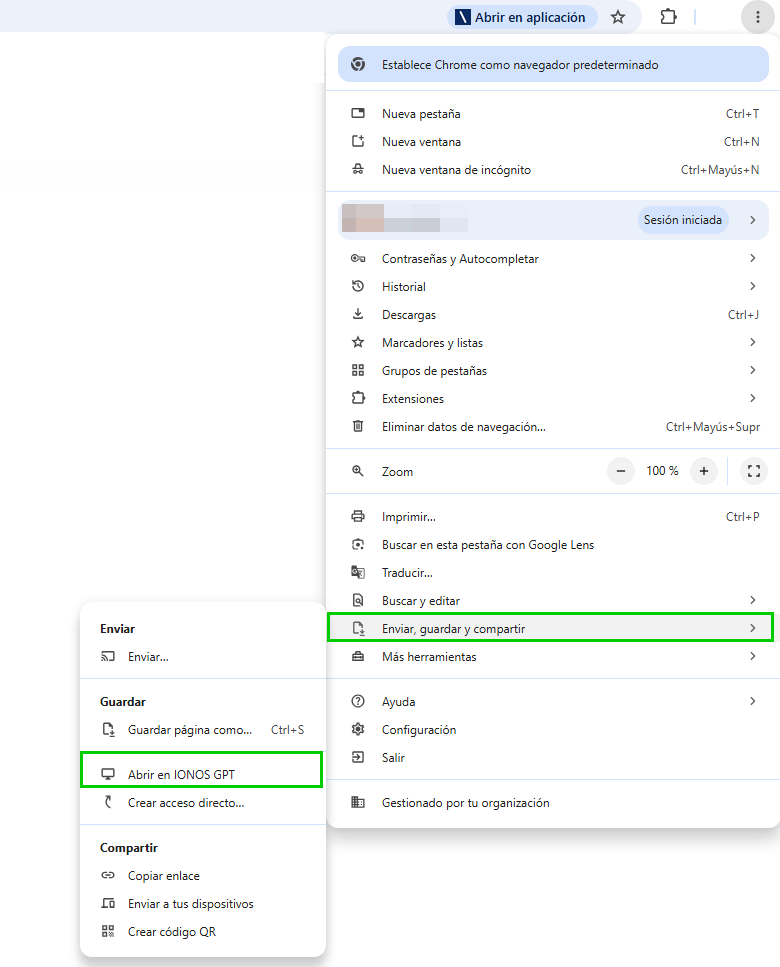Click the toolbox icon beside Más herramientas
Image resolution: width=780 pixels, height=967 pixels.
pos(358,656)
